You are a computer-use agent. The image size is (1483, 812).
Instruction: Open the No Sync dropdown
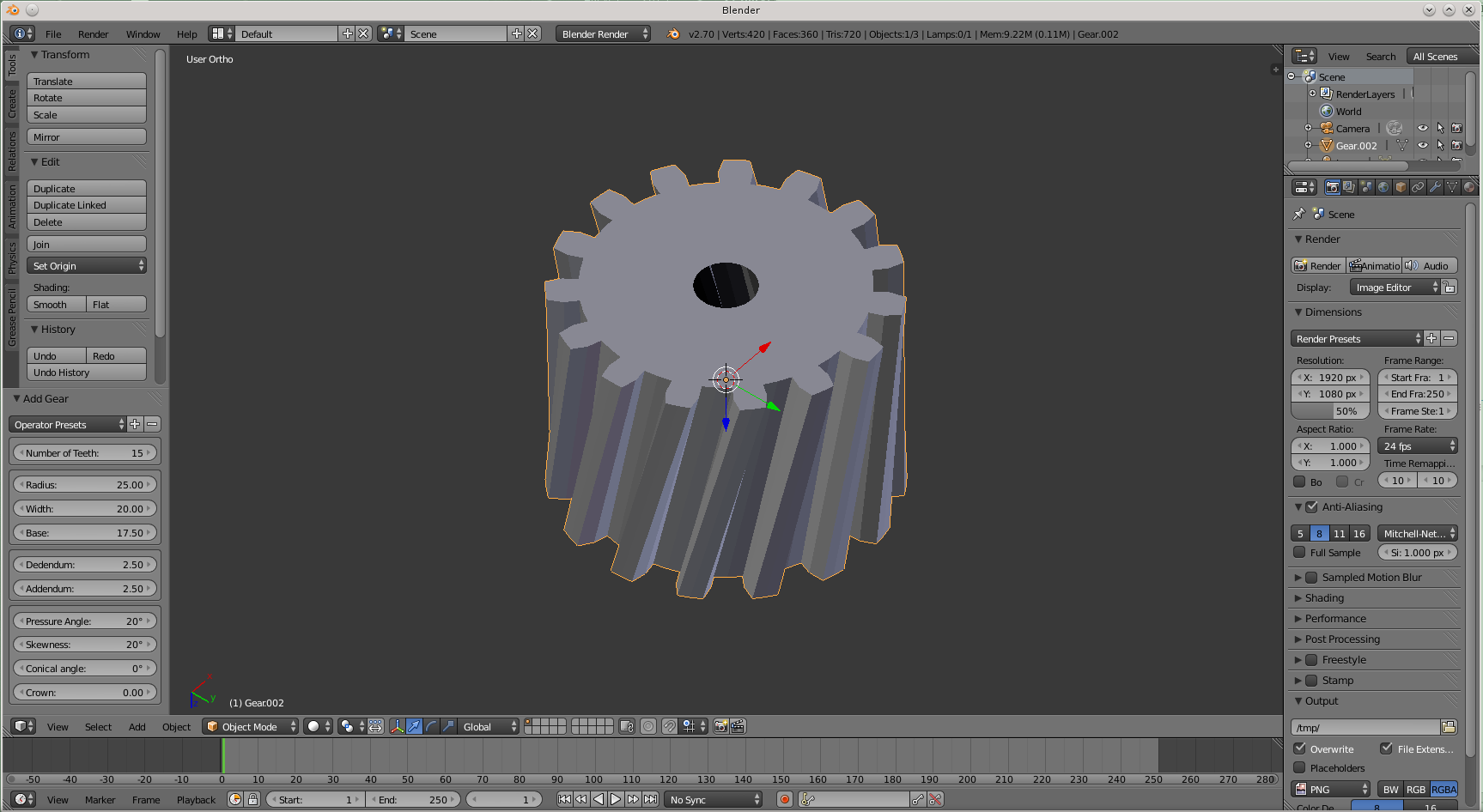pos(714,799)
